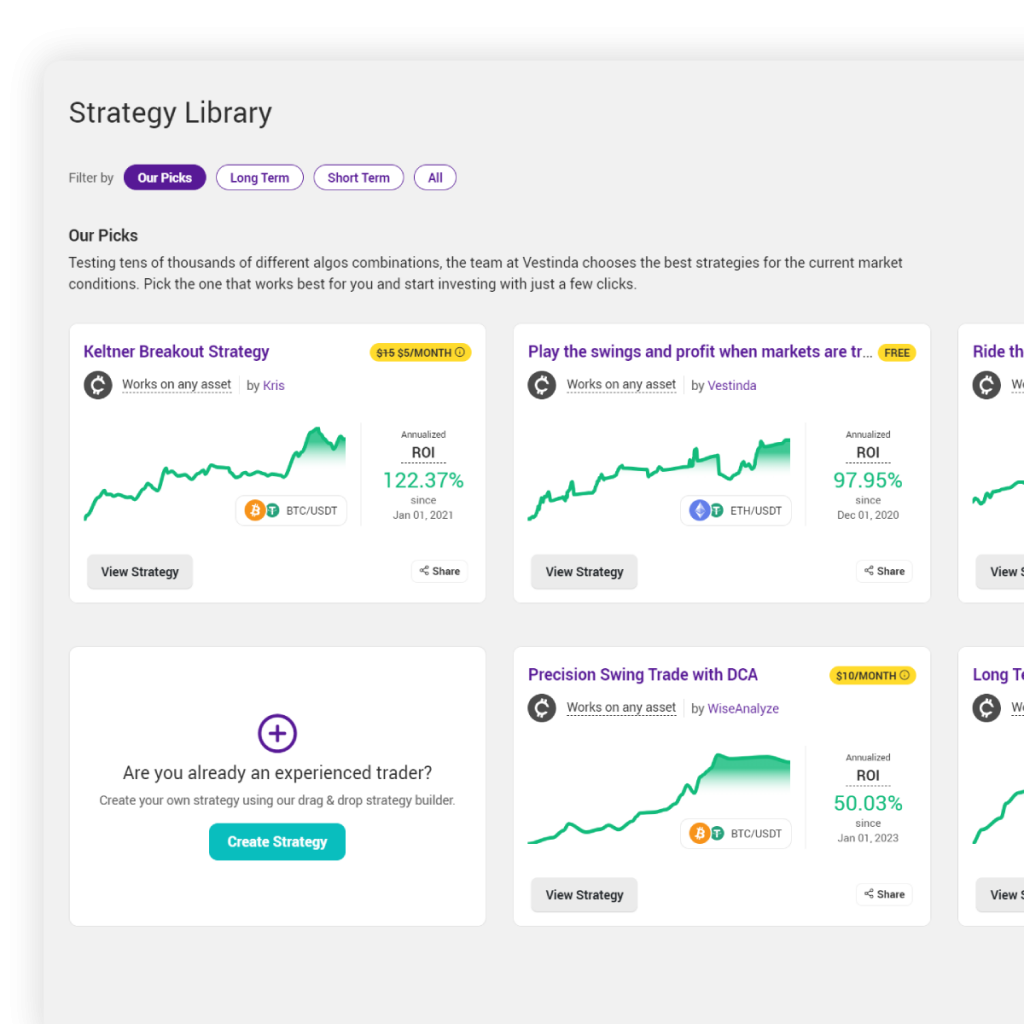
Task: Click the Tether icon on Precision Swing Trade badge
Action: [718, 833]
